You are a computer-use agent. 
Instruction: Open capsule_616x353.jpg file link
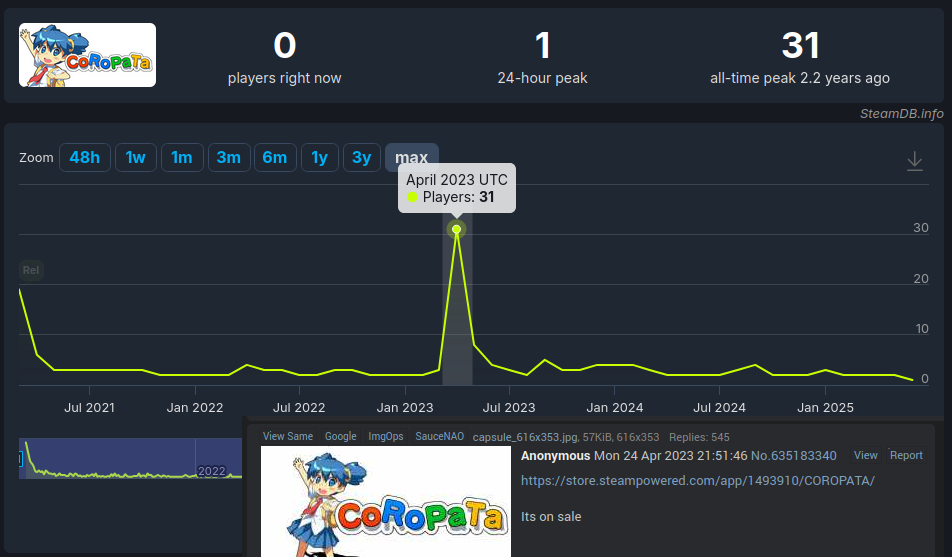(x=525, y=437)
